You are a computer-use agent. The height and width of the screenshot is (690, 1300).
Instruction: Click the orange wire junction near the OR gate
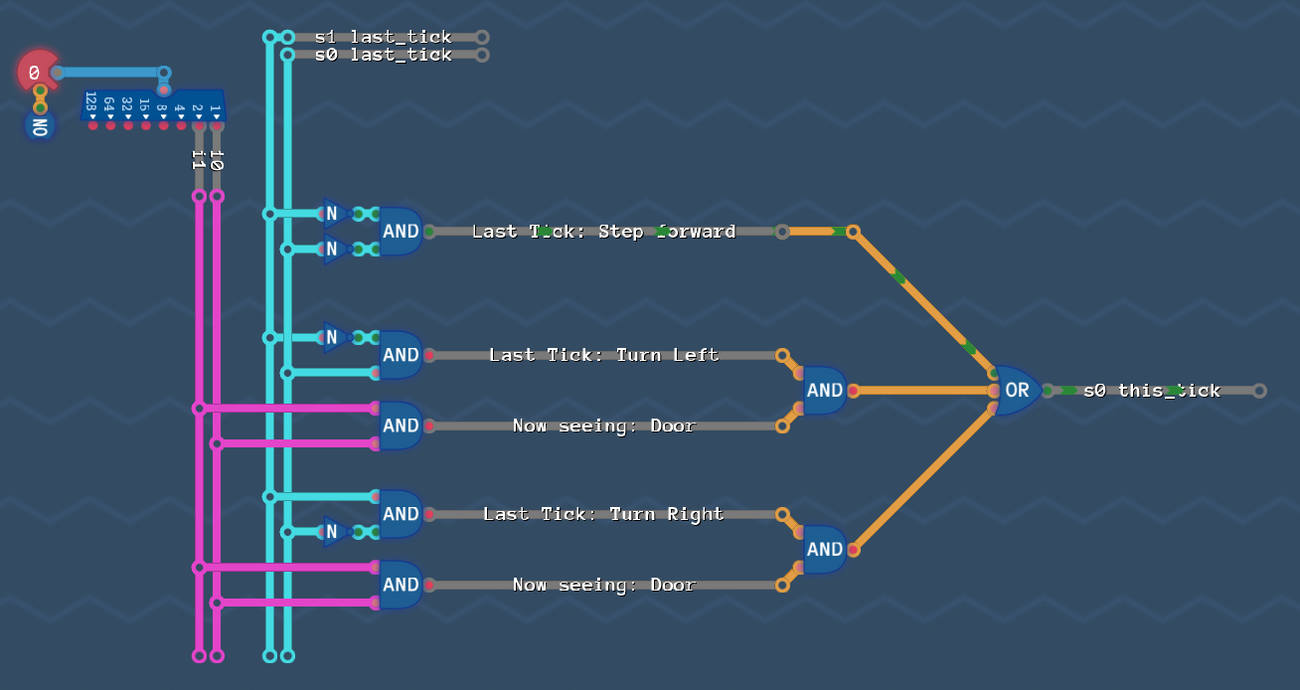[855, 231]
